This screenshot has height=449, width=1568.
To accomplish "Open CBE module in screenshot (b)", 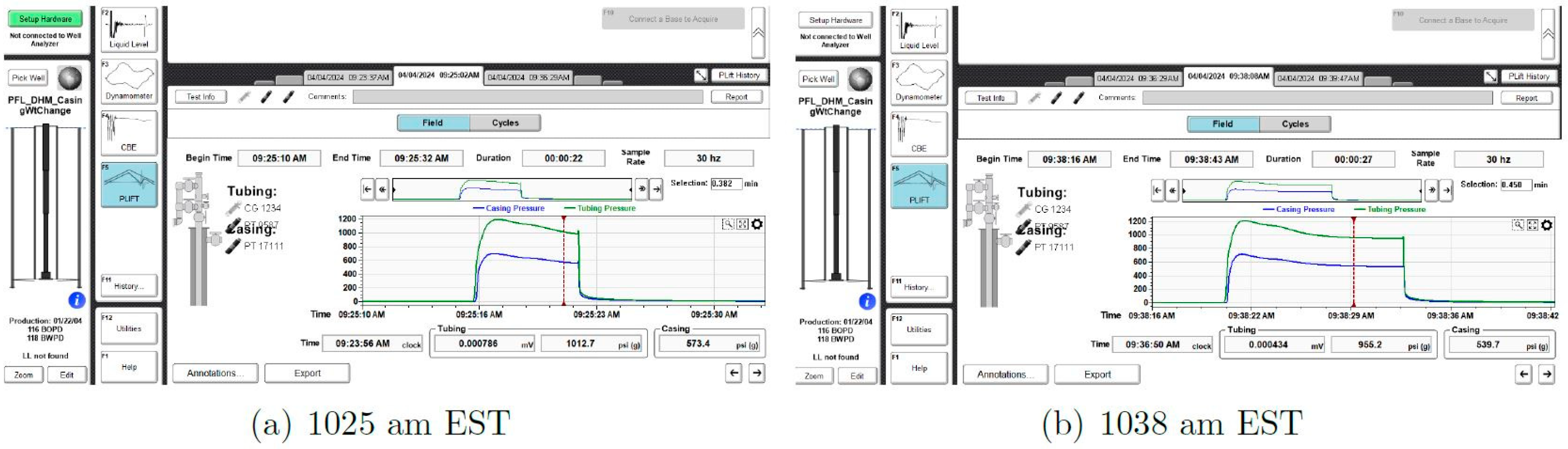I will (x=919, y=134).
